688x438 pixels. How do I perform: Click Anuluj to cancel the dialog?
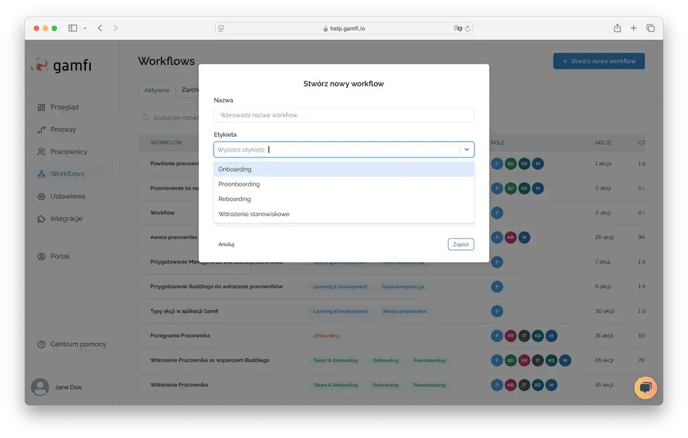226,244
